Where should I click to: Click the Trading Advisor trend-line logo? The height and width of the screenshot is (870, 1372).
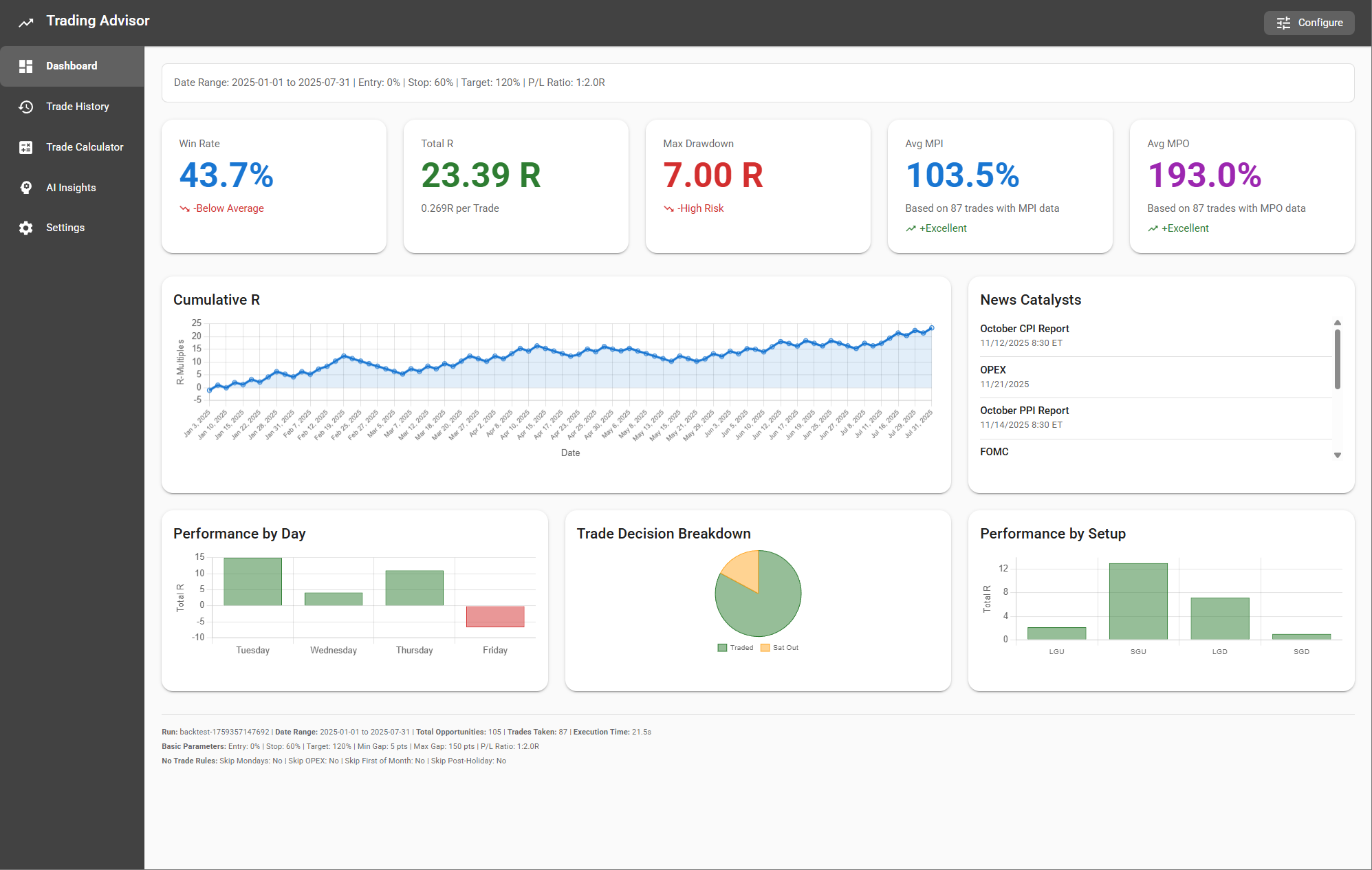pyautogui.click(x=25, y=21)
